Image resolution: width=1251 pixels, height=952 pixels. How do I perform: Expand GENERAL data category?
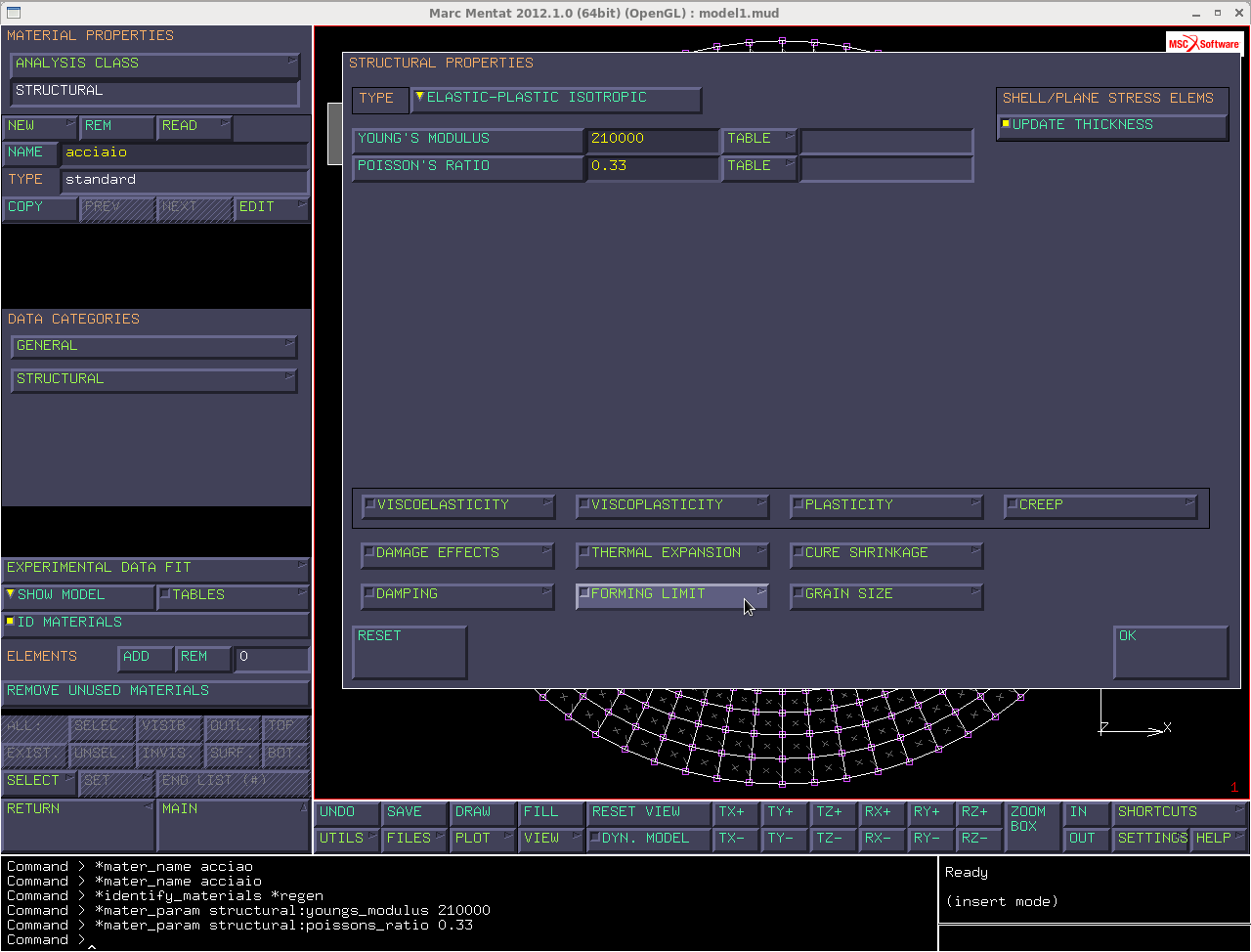pos(154,347)
